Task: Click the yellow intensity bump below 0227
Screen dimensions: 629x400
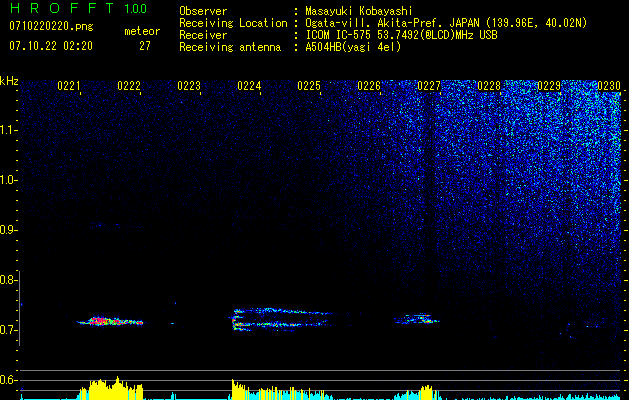Action: (425, 392)
